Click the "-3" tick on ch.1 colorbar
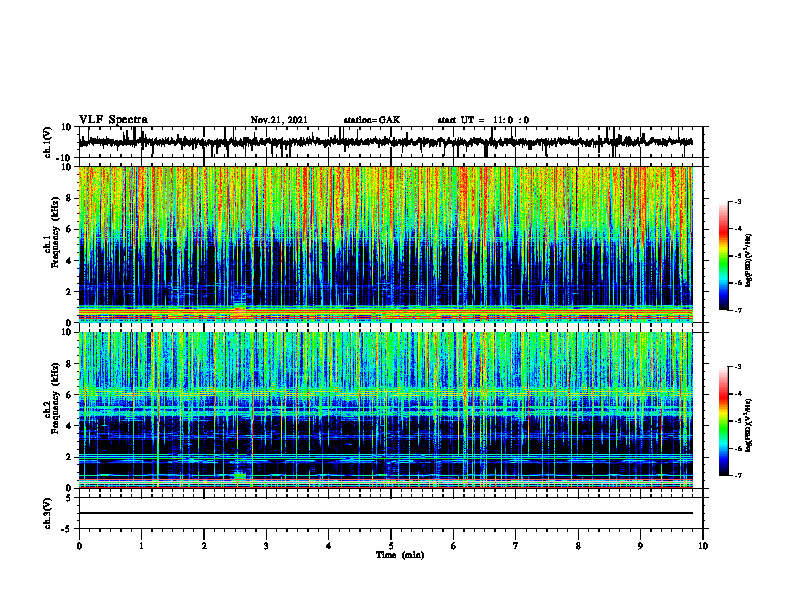Viewport: 792px width, 612px height. click(x=738, y=202)
